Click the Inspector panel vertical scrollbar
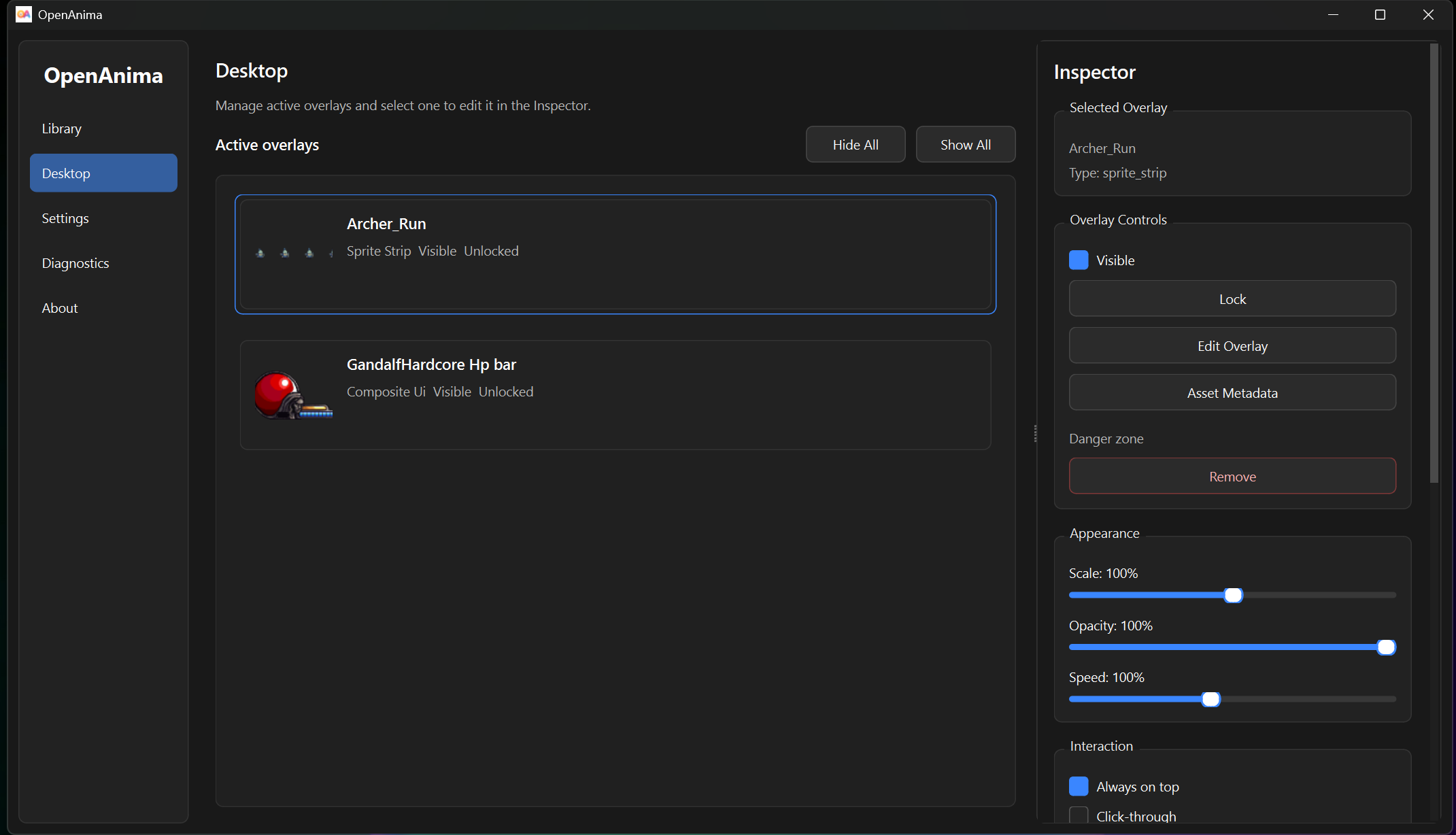The width and height of the screenshot is (1456, 835). [x=1434, y=263]
